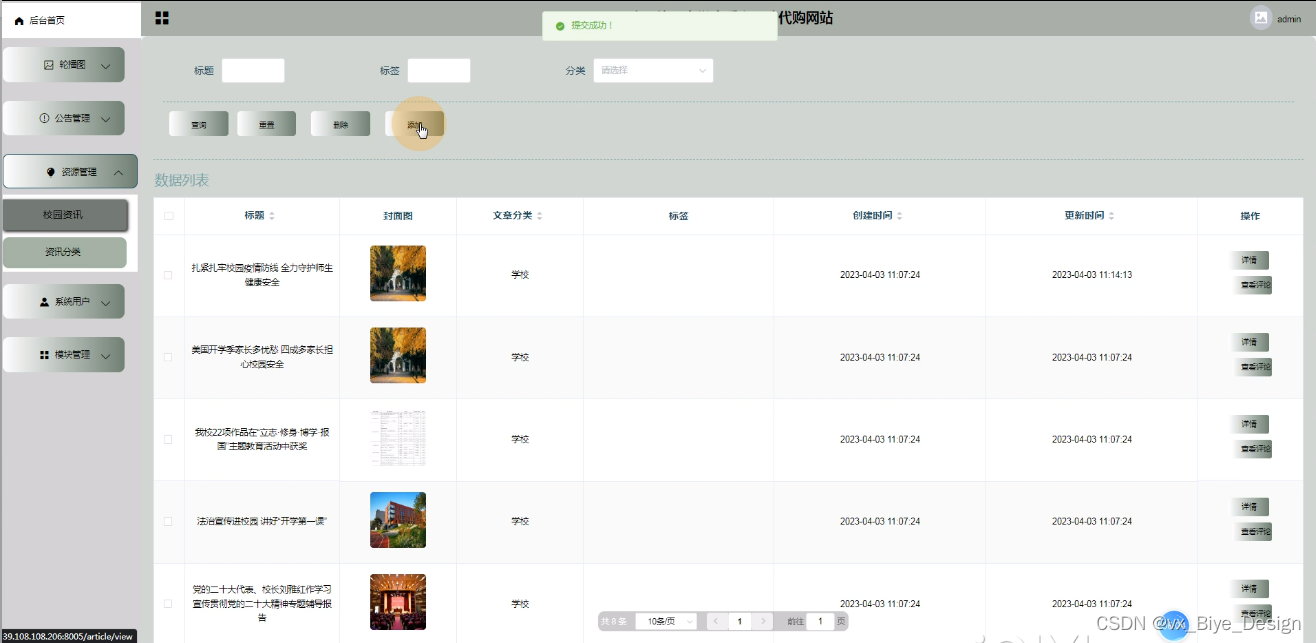Sort the table by 标题 column

click(x=271, y=216)
